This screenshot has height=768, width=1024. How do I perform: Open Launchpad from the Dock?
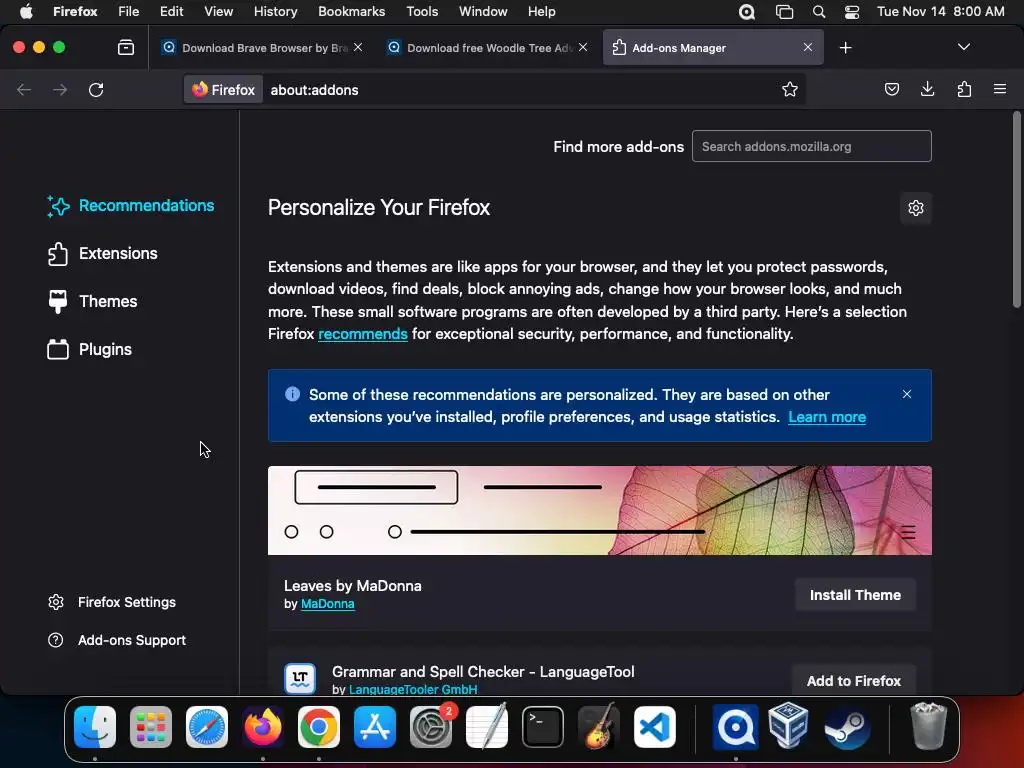tap(151, 727)
